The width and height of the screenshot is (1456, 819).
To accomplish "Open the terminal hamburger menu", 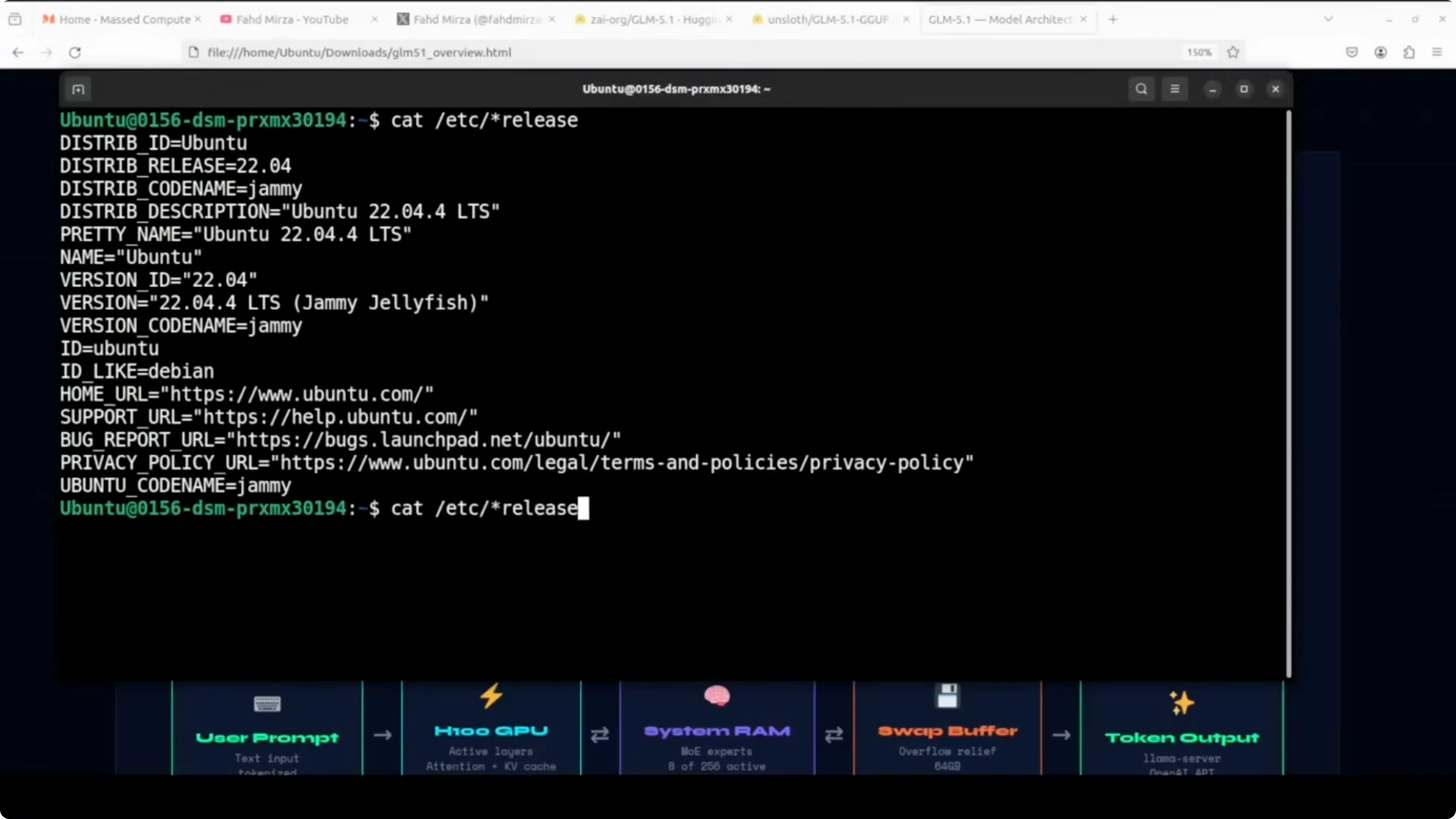I will click(x=1175, y=89).
